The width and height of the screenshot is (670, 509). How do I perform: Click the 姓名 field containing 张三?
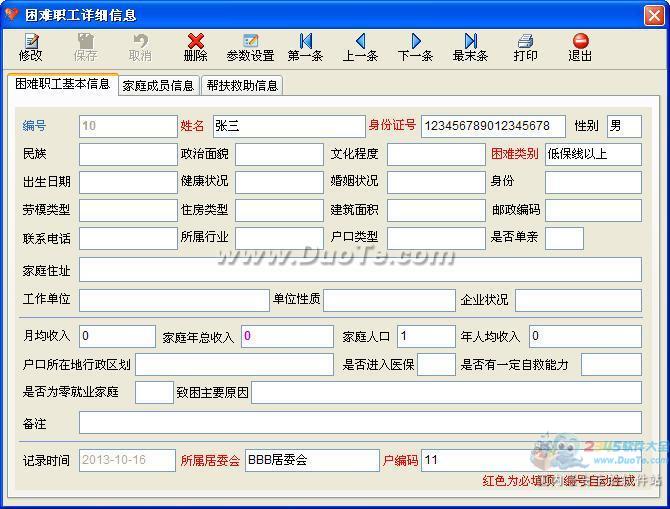tap(288, 126)
